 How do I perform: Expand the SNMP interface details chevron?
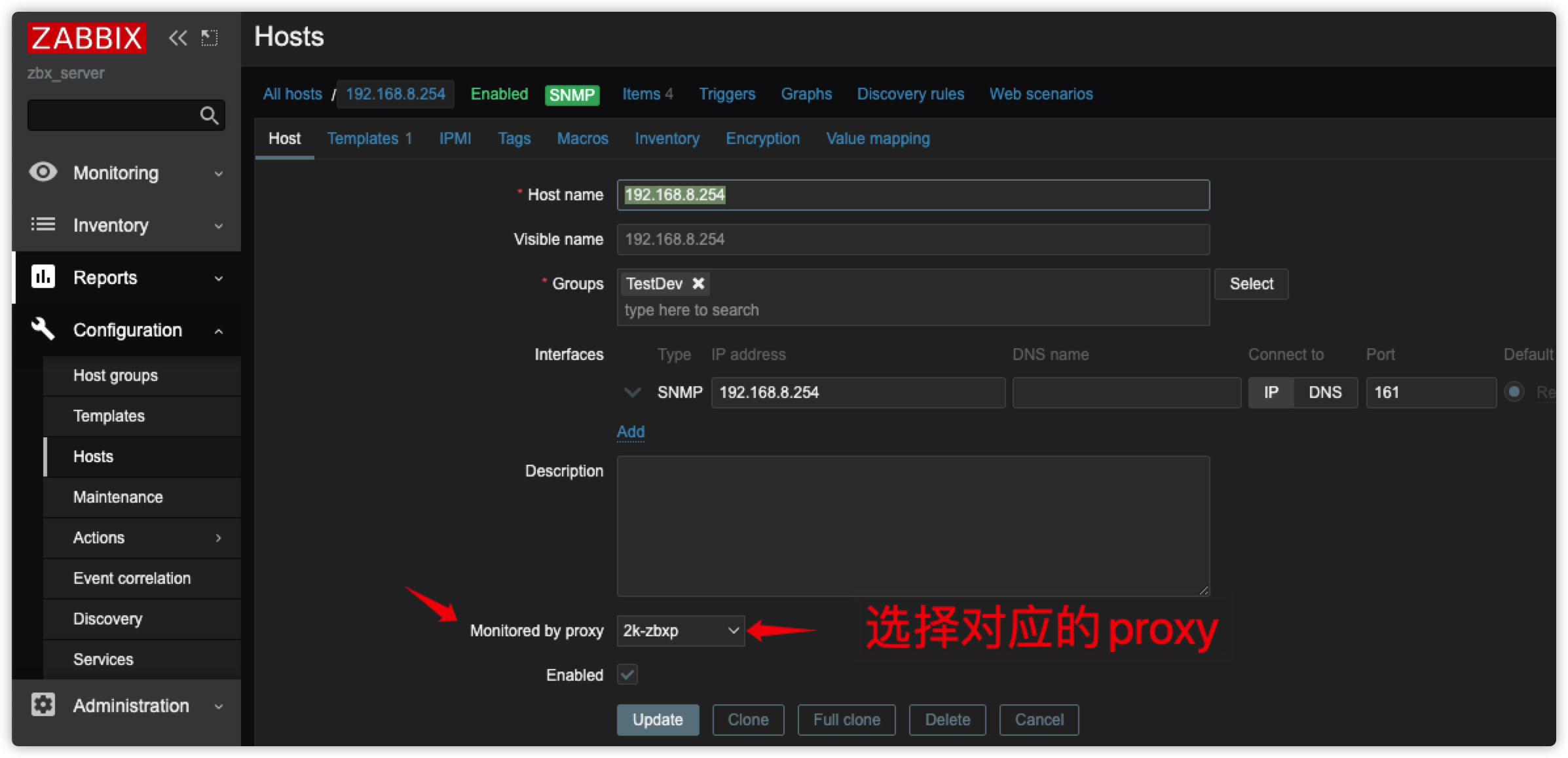click(633, 393)
